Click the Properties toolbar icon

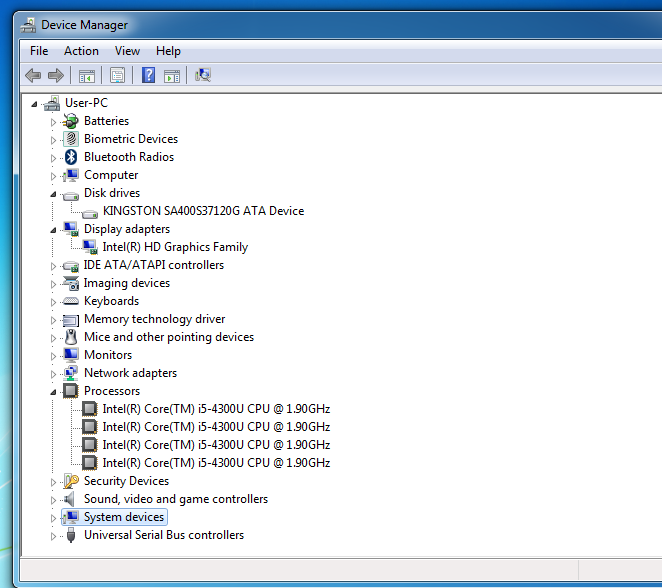pyautogui.click(x=117, y=76)
